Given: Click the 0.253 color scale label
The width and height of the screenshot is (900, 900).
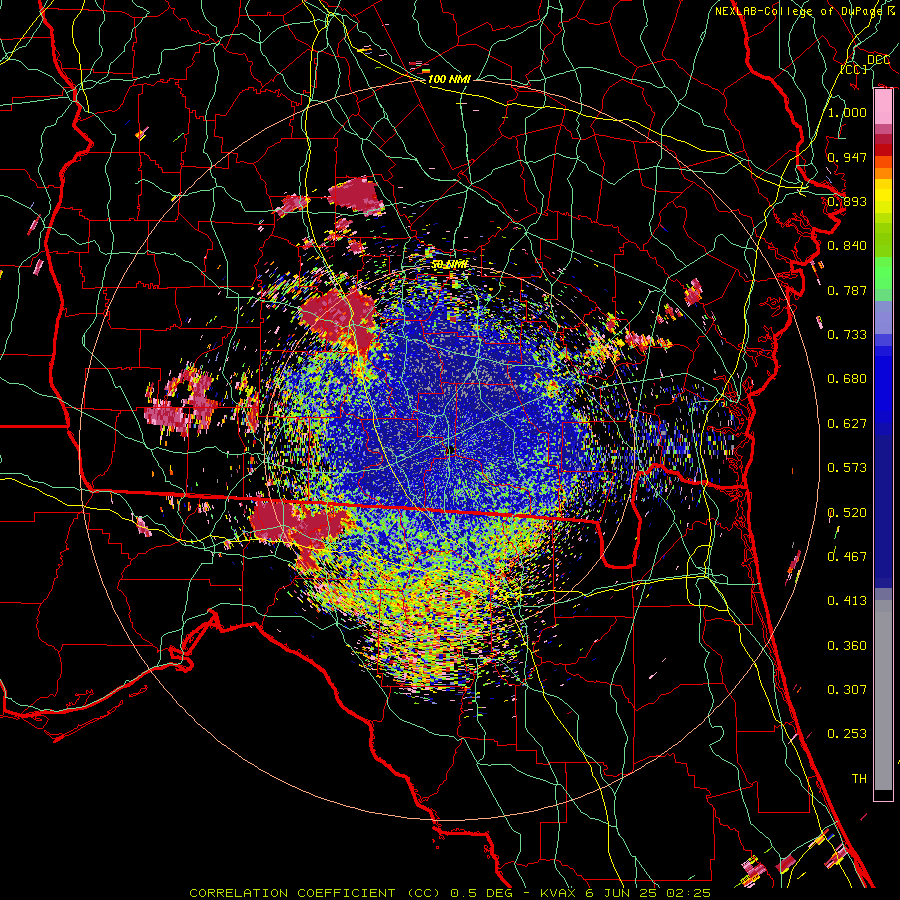Looking at the screenshot, I should pos(847,734).
